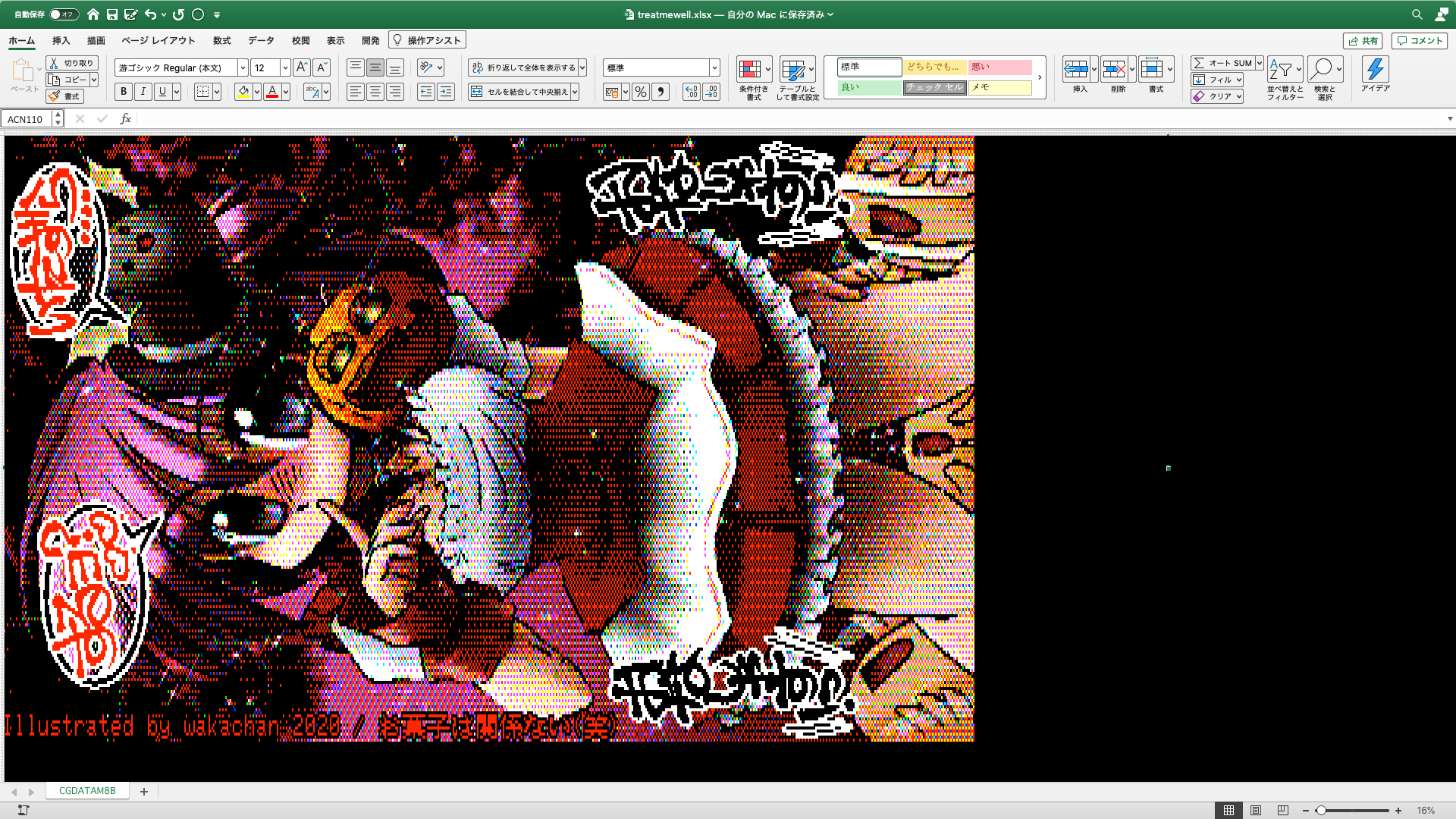The height and width of the screenshot is (819, 1456).
Task: Open the font size dropdown
Action: (285, 67)
